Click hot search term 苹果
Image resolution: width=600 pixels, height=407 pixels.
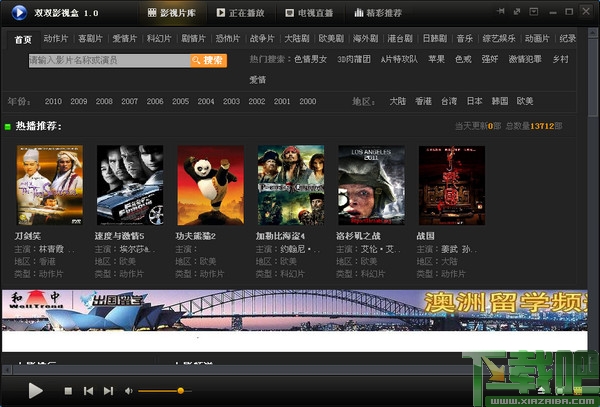click(x=436, y=59)
